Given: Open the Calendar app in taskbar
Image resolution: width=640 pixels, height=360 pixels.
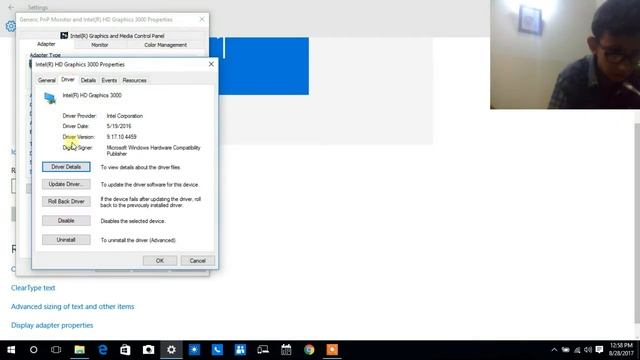Looking at the screenshot, I should 286,350.
